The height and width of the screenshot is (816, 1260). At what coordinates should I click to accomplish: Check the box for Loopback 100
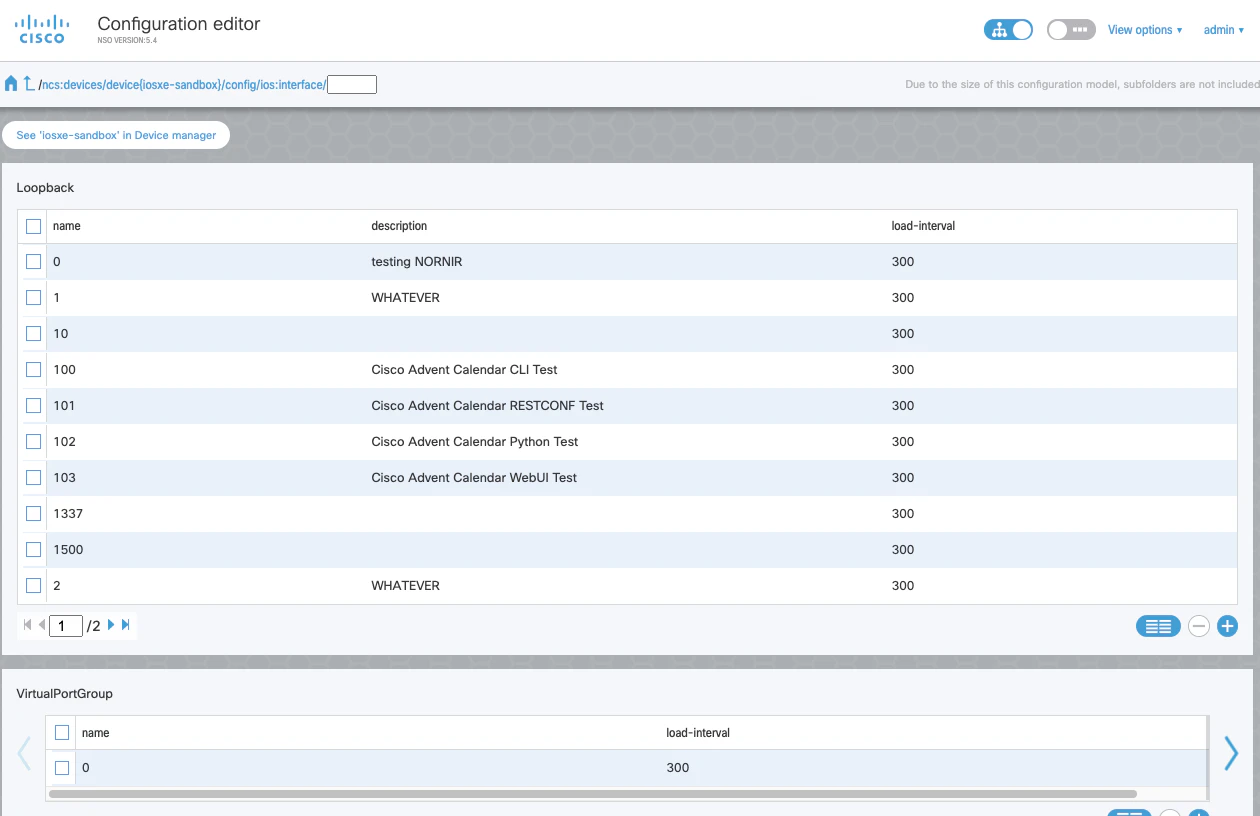(x=34, y=370)
